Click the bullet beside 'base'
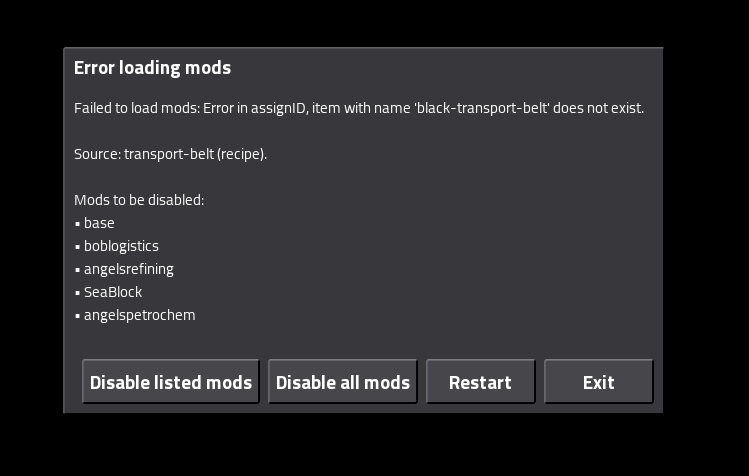The image size is (749, 476). pyautogui.click(x=77, y=224)
